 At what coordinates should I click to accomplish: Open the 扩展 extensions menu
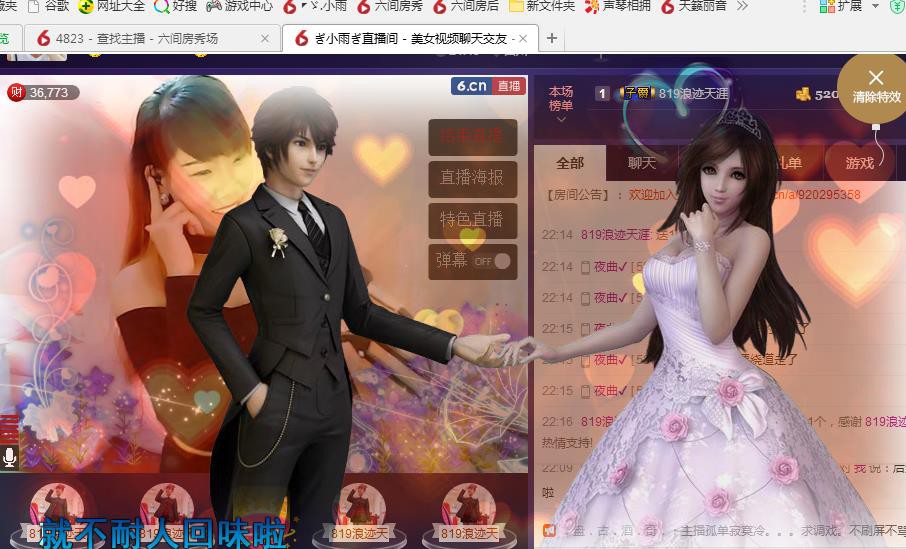(840, 6)
